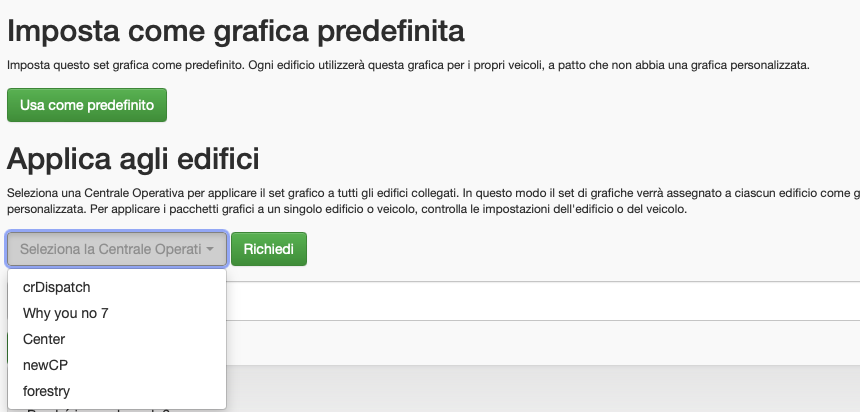Click the "Imposta come grafica predefinita" heading

[x=236, y=31]
